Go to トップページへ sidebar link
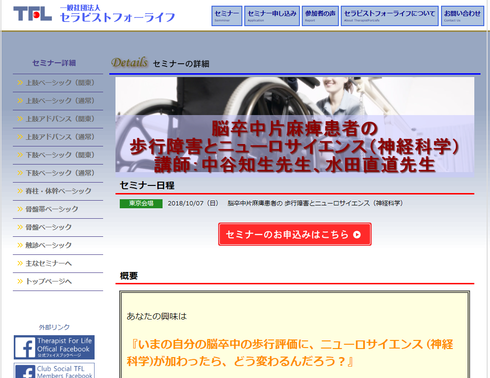This screenshot has width=490, height=378. coord(58,281)
